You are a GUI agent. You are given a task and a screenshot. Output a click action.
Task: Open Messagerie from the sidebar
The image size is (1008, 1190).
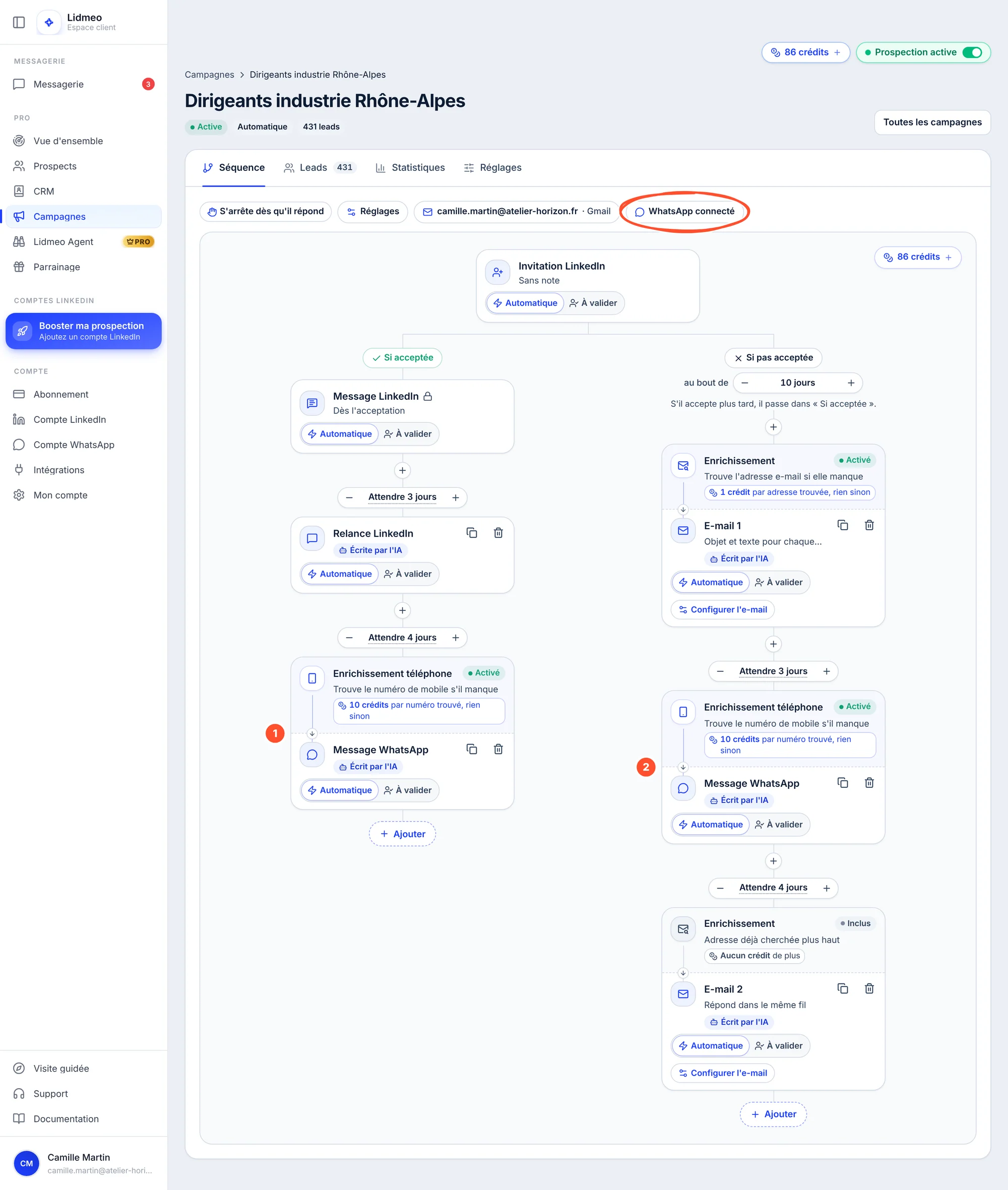[84, 84]
